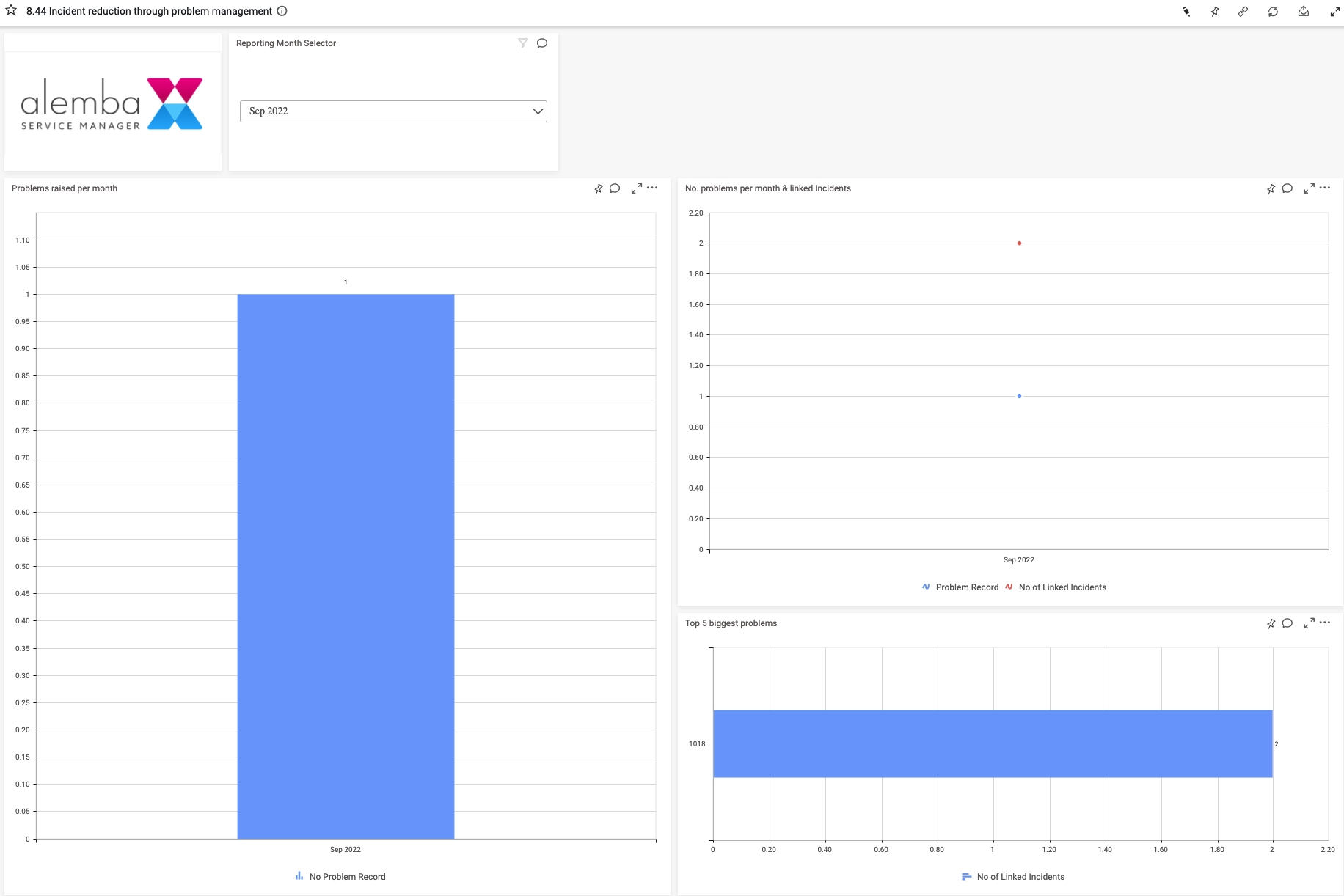This screenshot has height=896, width=1344.
Task: Toggle the No of Linked Incidents line legend
Action: point(1062,587)
